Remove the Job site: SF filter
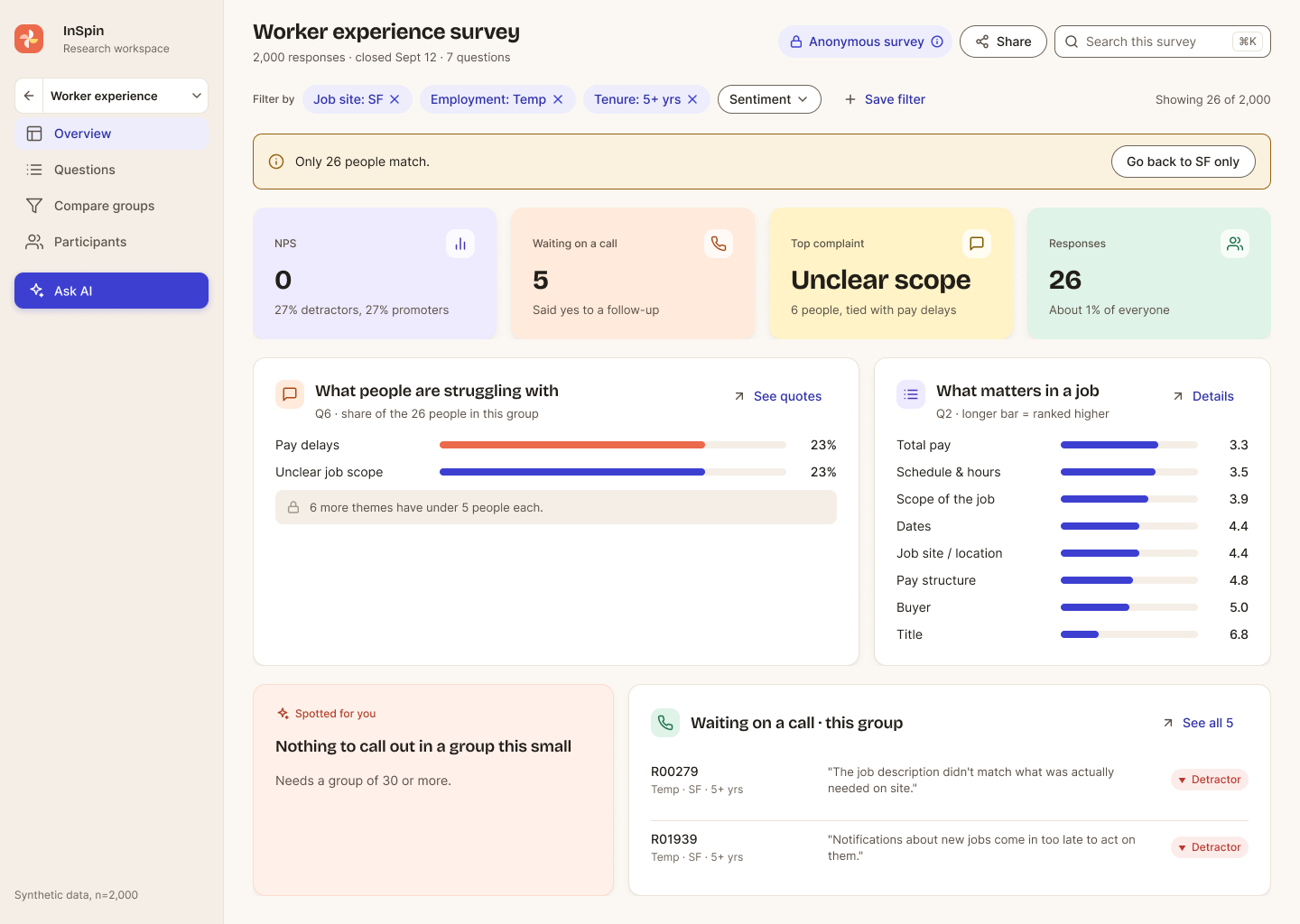This screenshot has height=924, width=1300. click(x=395, y=99)
